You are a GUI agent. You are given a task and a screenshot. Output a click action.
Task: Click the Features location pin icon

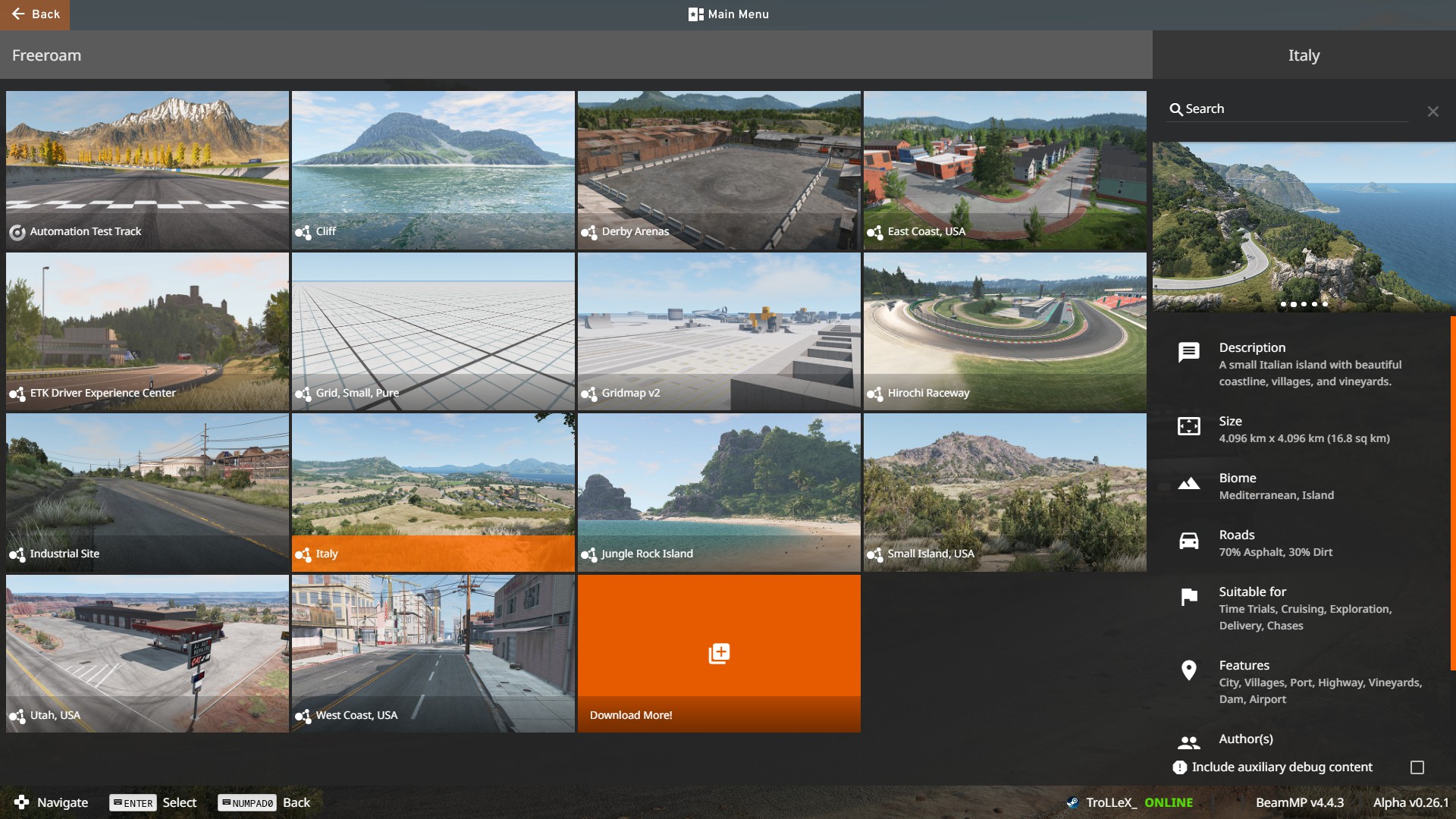(1188, 670)
